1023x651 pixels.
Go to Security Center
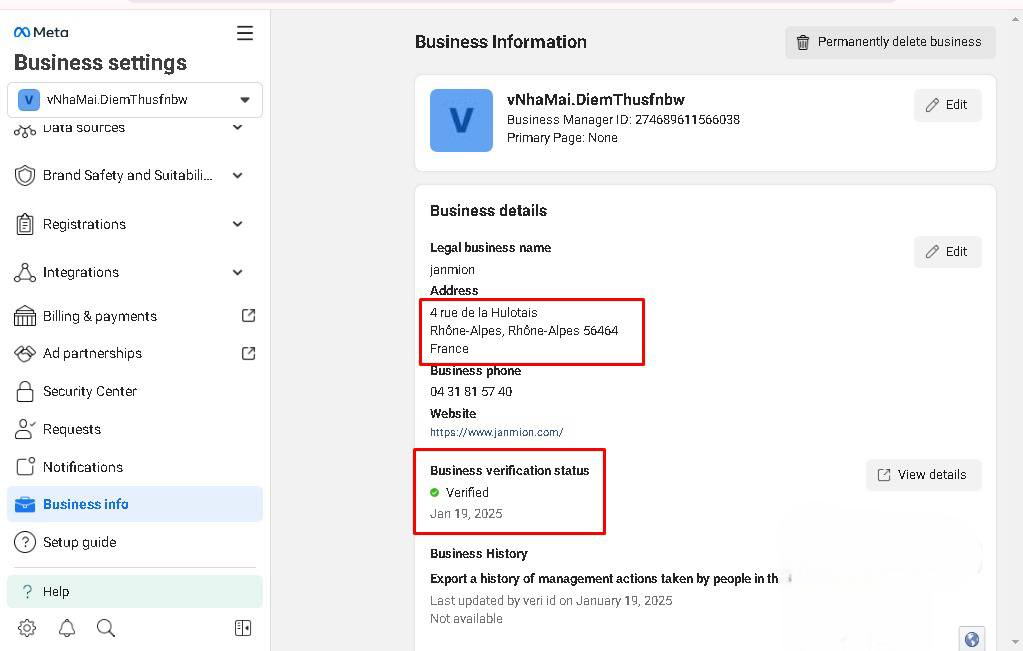tap(135, 391)
